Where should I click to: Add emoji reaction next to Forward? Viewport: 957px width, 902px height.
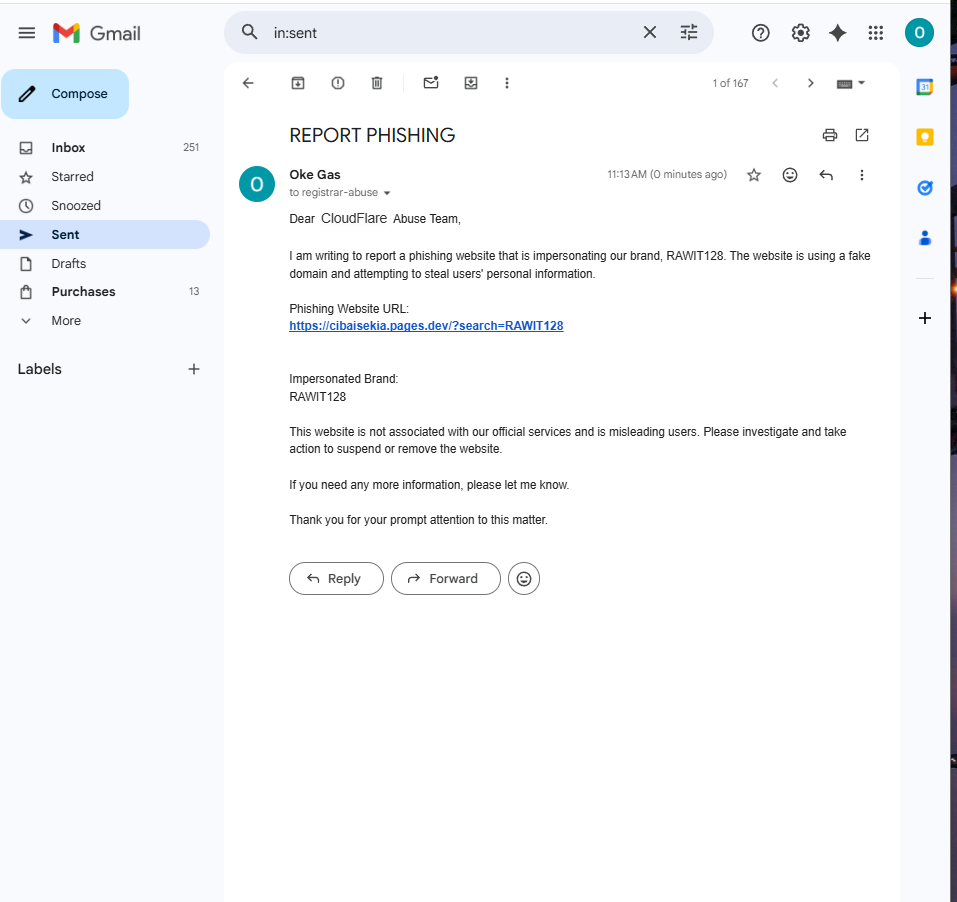tap(524, 579)
